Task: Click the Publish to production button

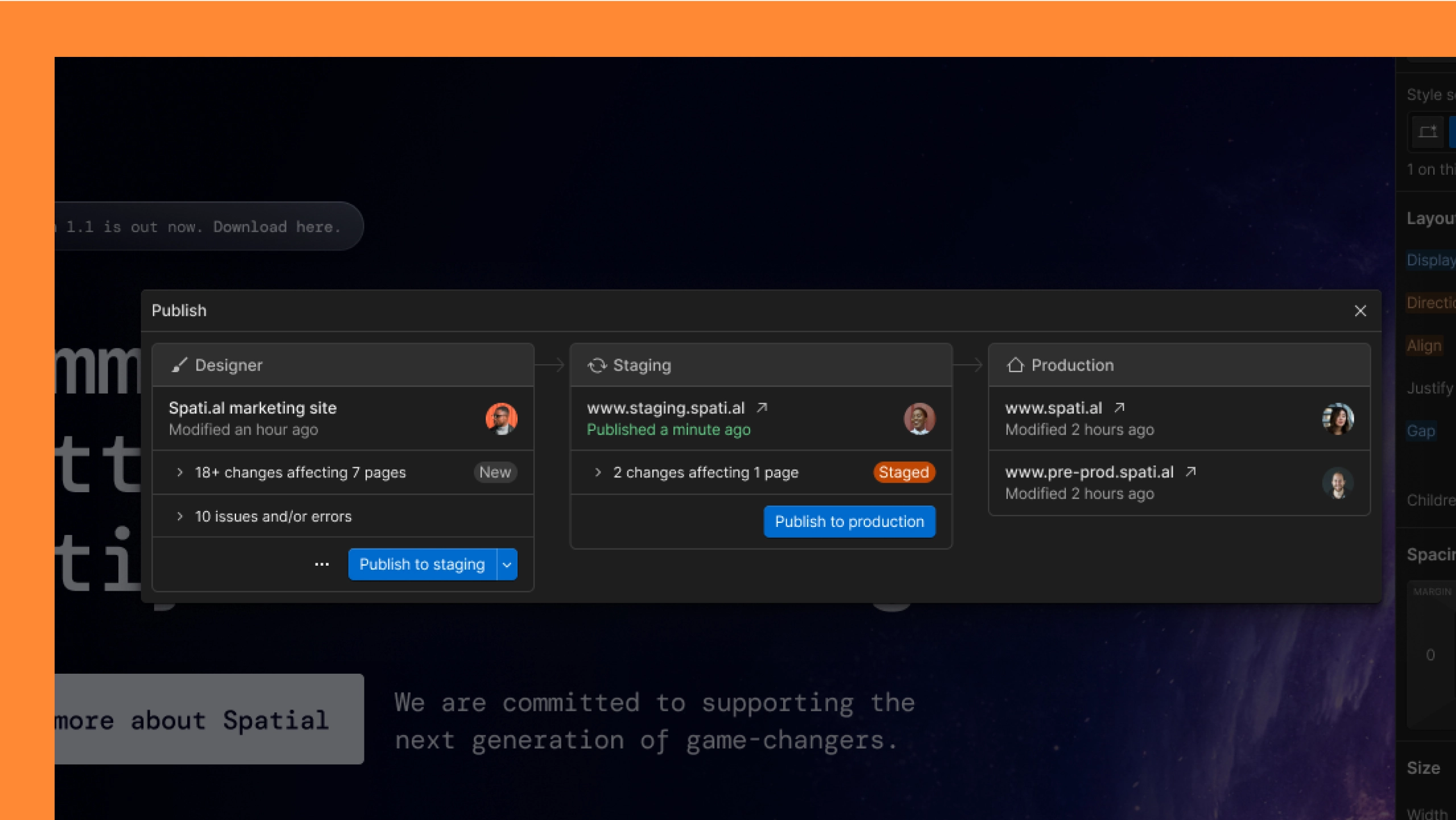Action: [x=848, y=521]
